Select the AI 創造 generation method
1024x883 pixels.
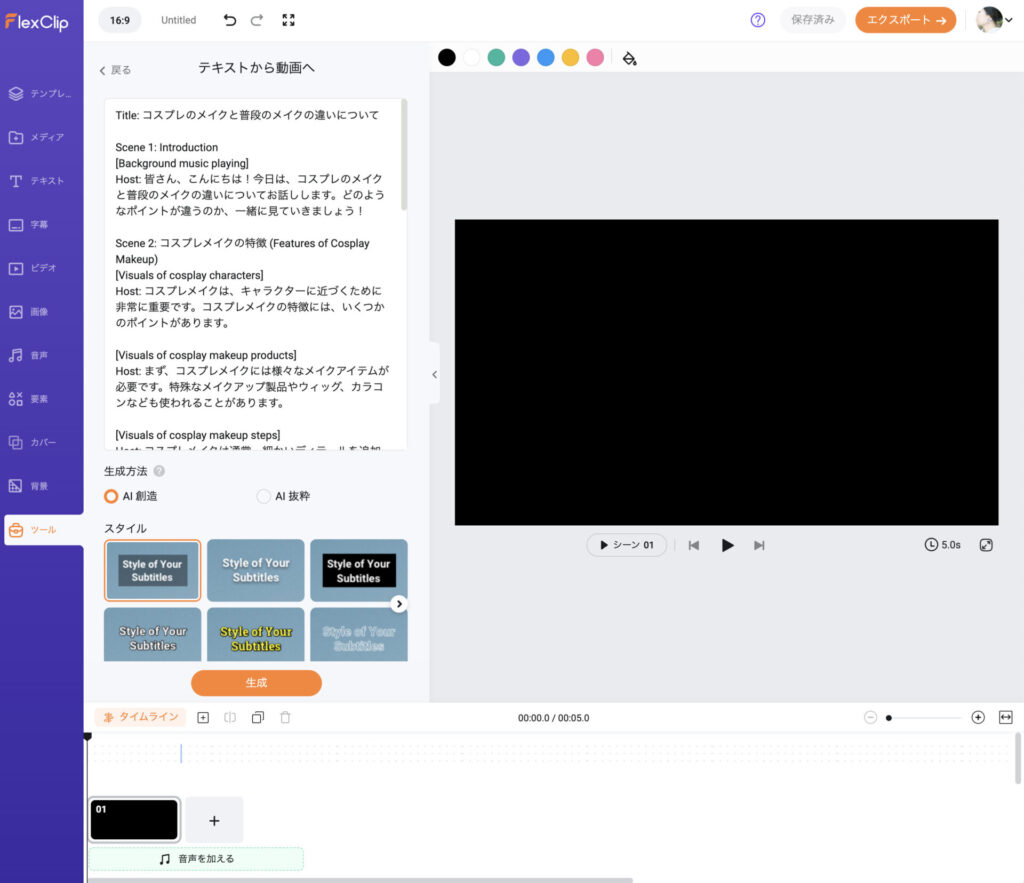(111, 496)
